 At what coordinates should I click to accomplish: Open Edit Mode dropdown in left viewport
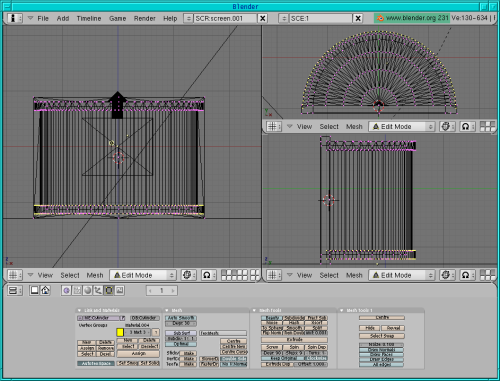click(143, 275)
